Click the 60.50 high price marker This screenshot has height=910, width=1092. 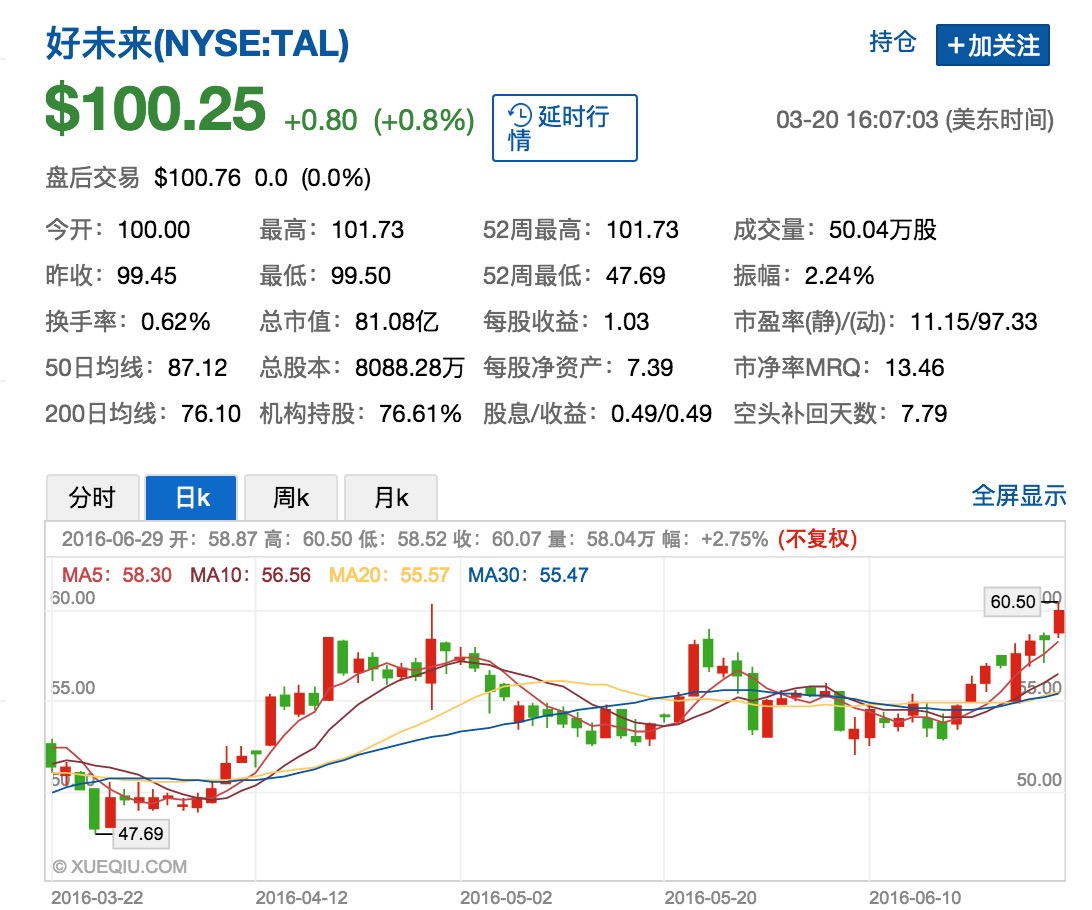[1012, 602]
